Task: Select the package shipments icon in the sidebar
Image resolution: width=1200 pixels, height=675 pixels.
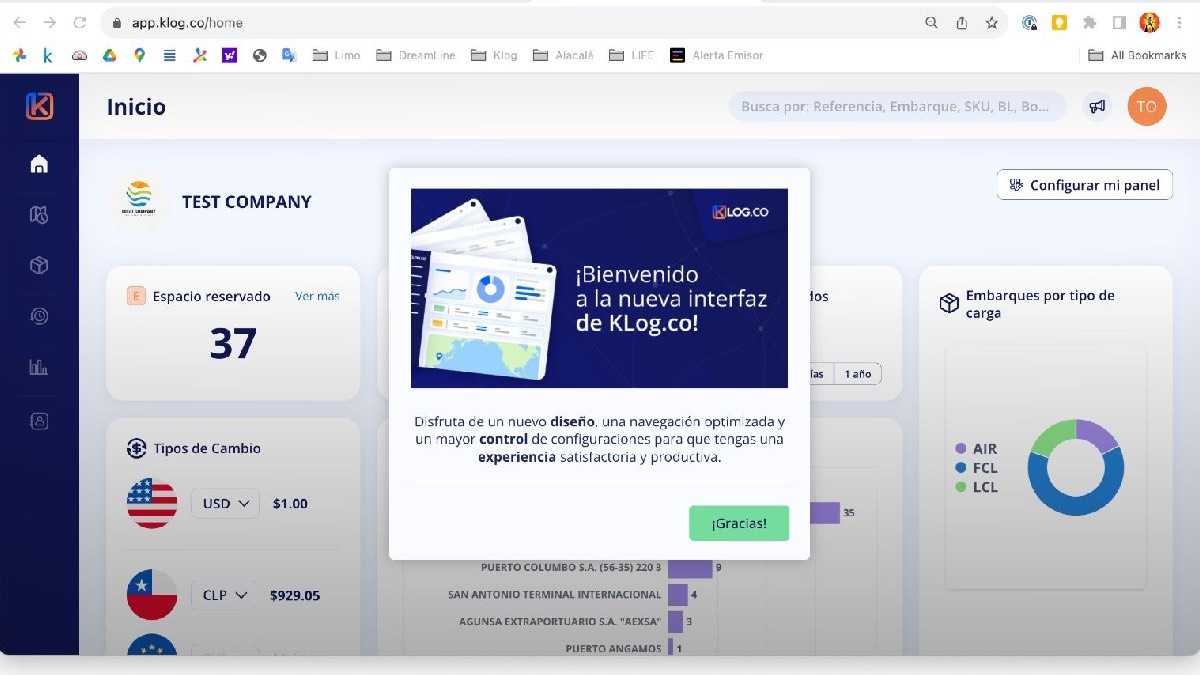Action: point(38,265)
